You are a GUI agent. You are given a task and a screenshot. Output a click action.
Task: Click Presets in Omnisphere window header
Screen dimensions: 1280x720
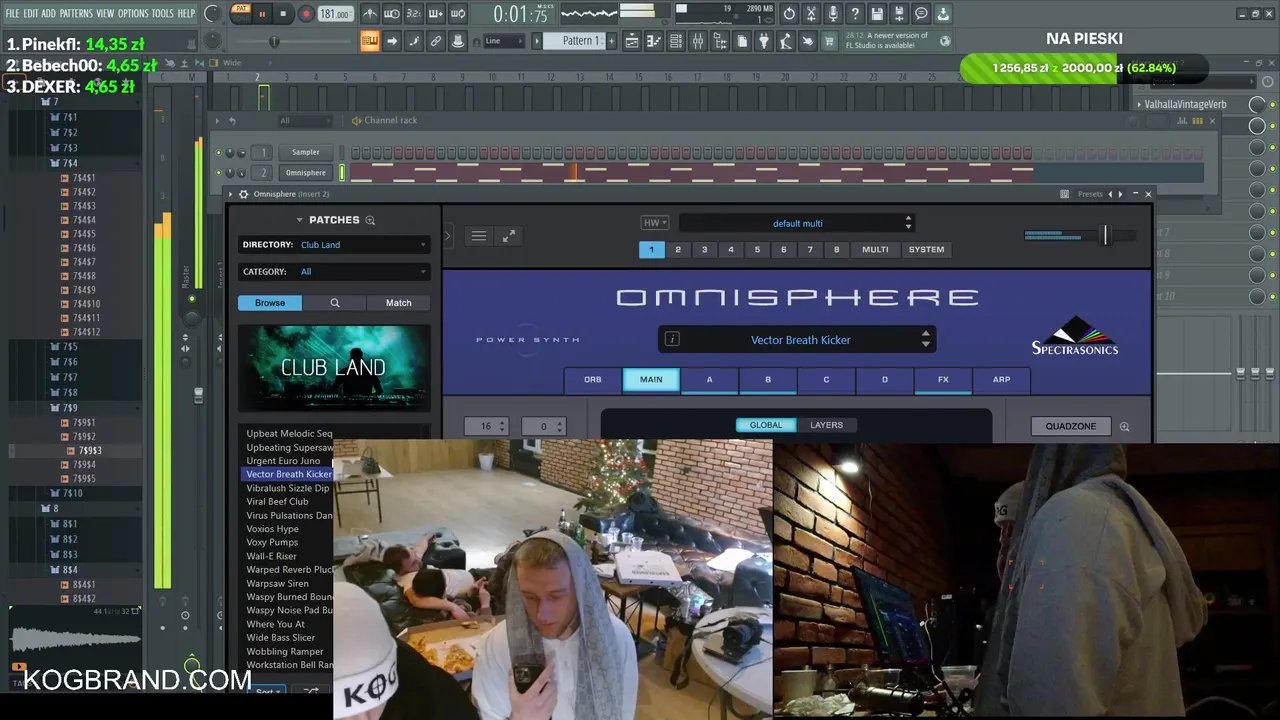(1090, 194)
